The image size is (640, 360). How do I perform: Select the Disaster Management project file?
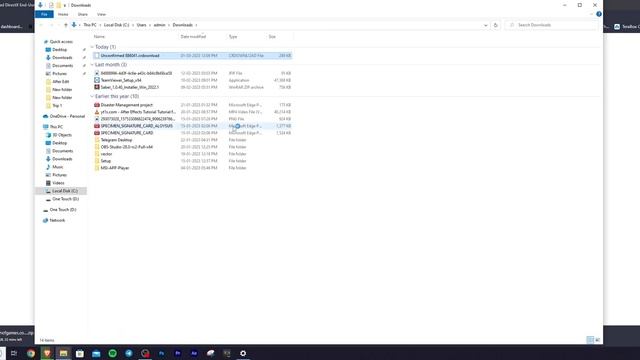[192, 105]
